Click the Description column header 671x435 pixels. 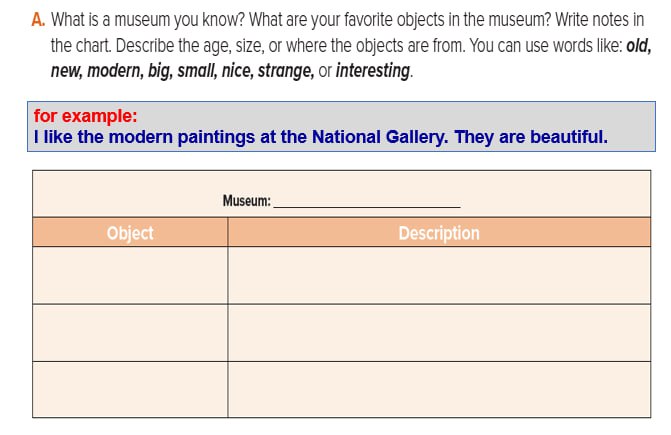pyautogui.click(x=439, y=233)
